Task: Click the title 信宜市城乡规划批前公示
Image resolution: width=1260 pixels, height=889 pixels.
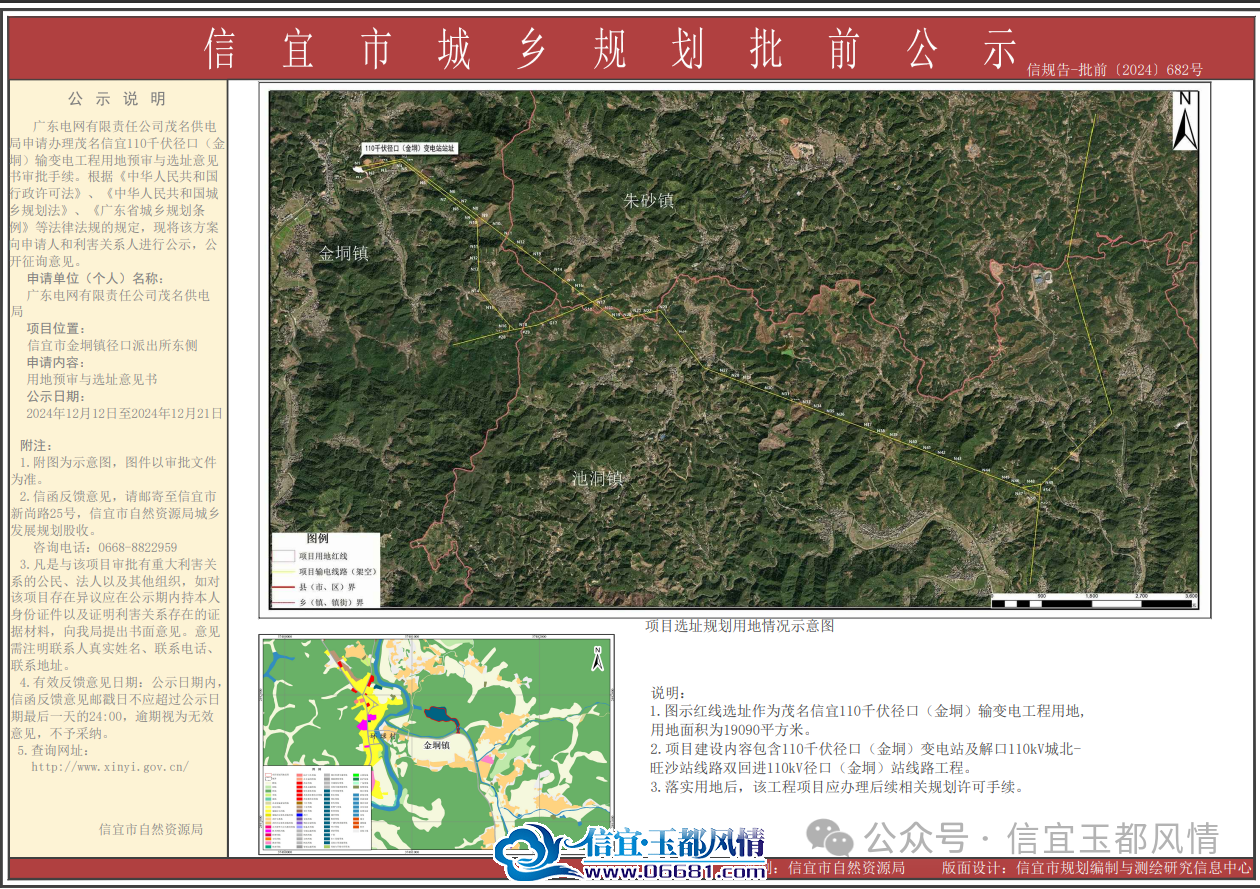Action: click(610, 49)
